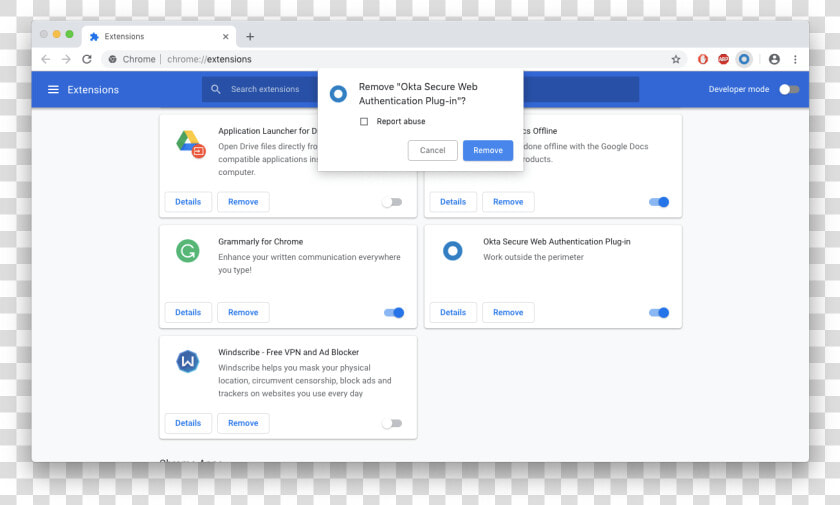This screenshot has width=840, height=505.
Task: Open Details for Google Docs Offline
Action: tap(453, 202)
